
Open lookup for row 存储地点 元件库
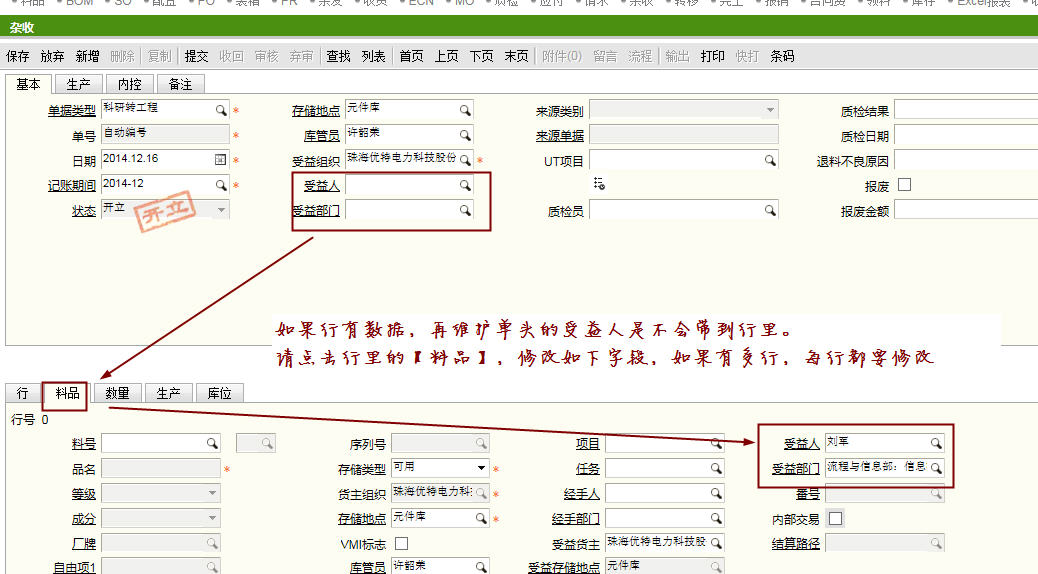pos(481,518)
